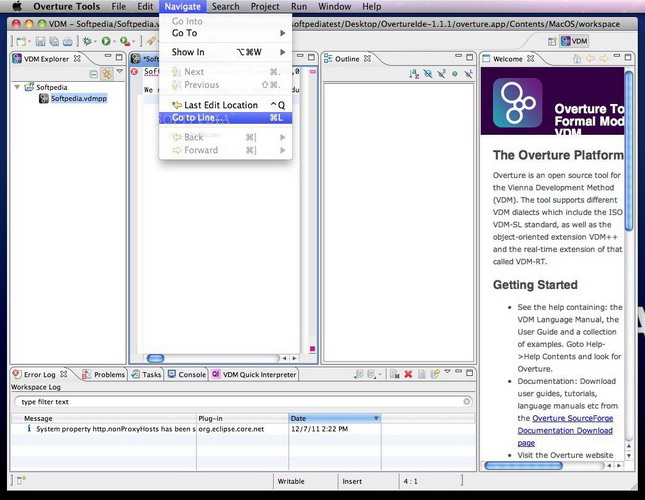Click the Welcome panel vertical scrollbar thumb
Screen dimensions: 645x500
tap(629, 151)
